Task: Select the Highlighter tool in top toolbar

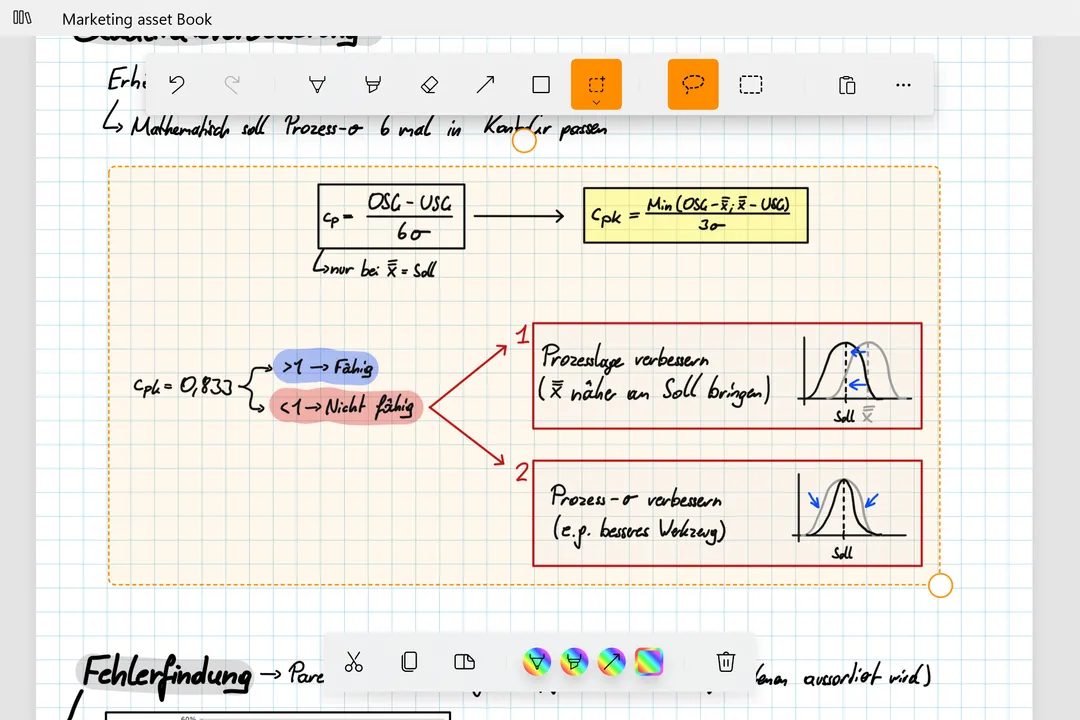Action: click(x=373, y=85)
